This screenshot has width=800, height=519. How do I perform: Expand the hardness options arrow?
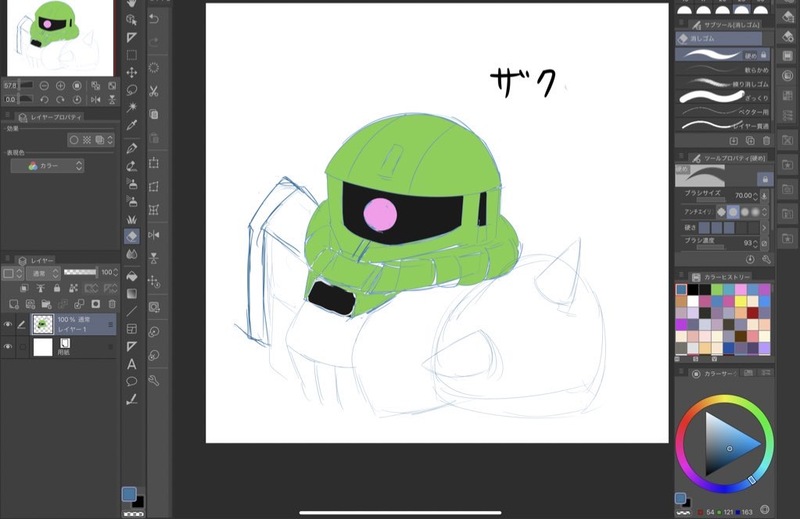click(764, 228)
